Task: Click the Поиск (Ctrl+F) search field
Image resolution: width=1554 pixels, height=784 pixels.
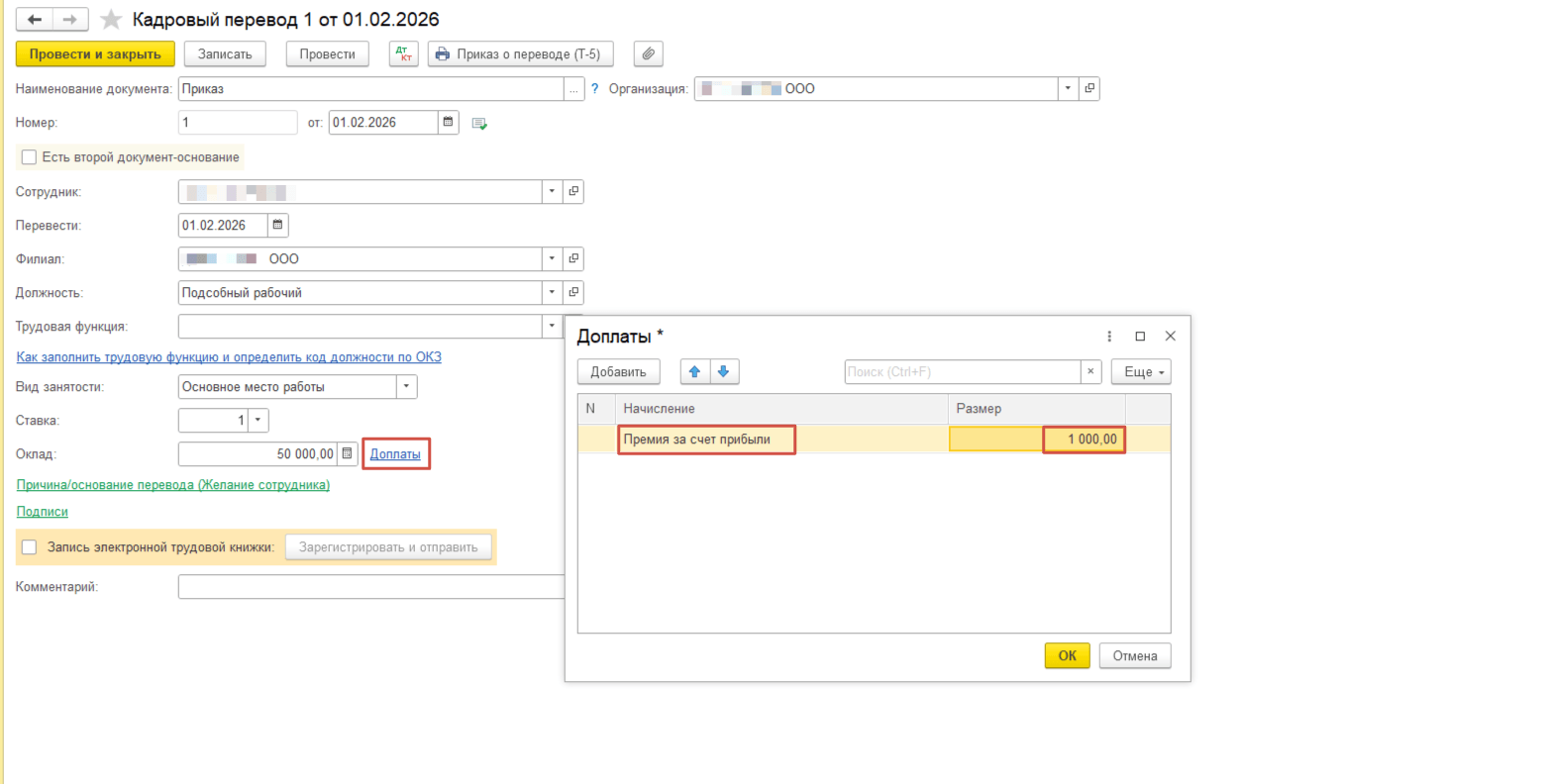Action: coord(962,371)
